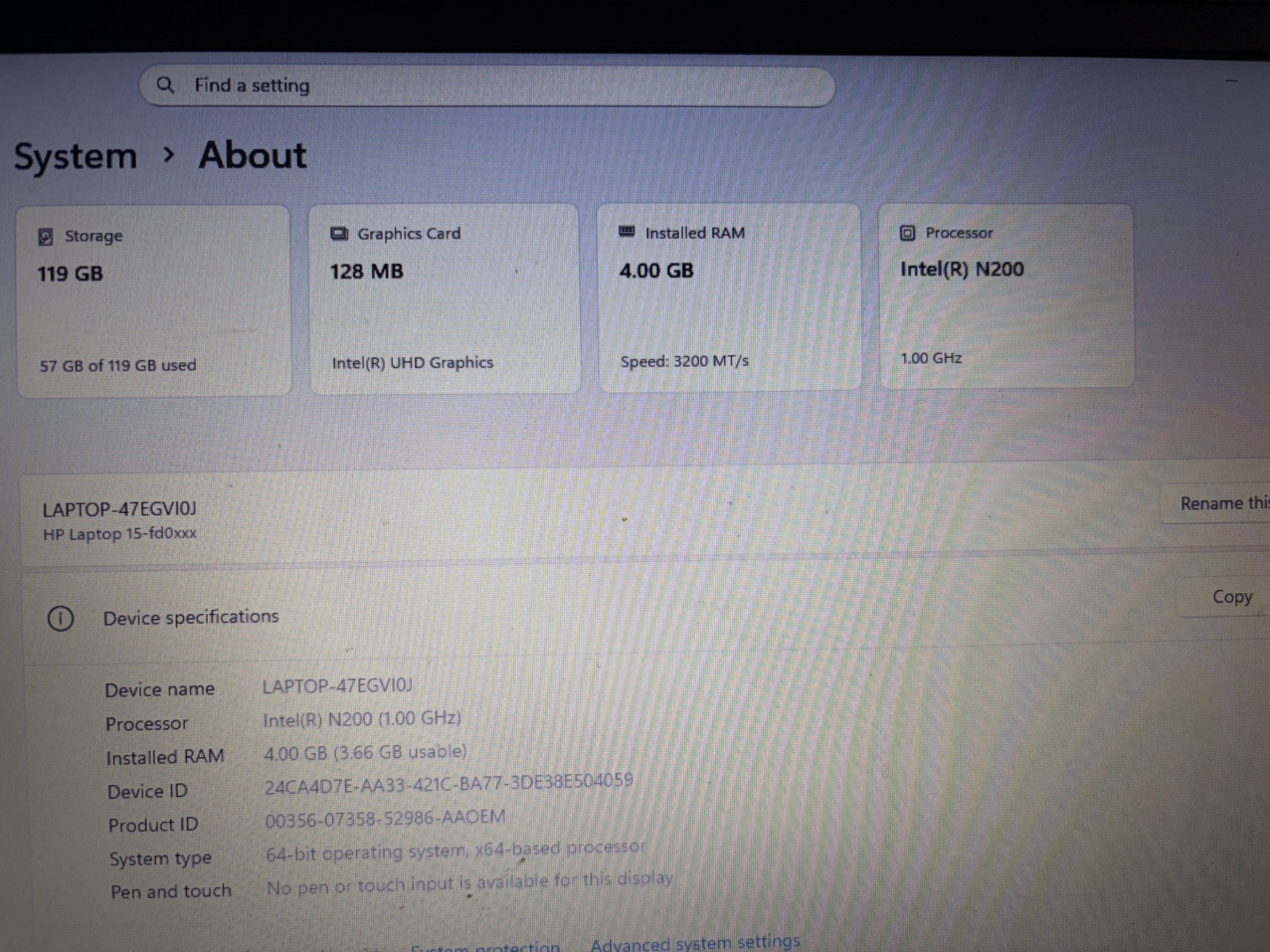Click the Graphics Card icon
1270x952 pixels.
339,233
